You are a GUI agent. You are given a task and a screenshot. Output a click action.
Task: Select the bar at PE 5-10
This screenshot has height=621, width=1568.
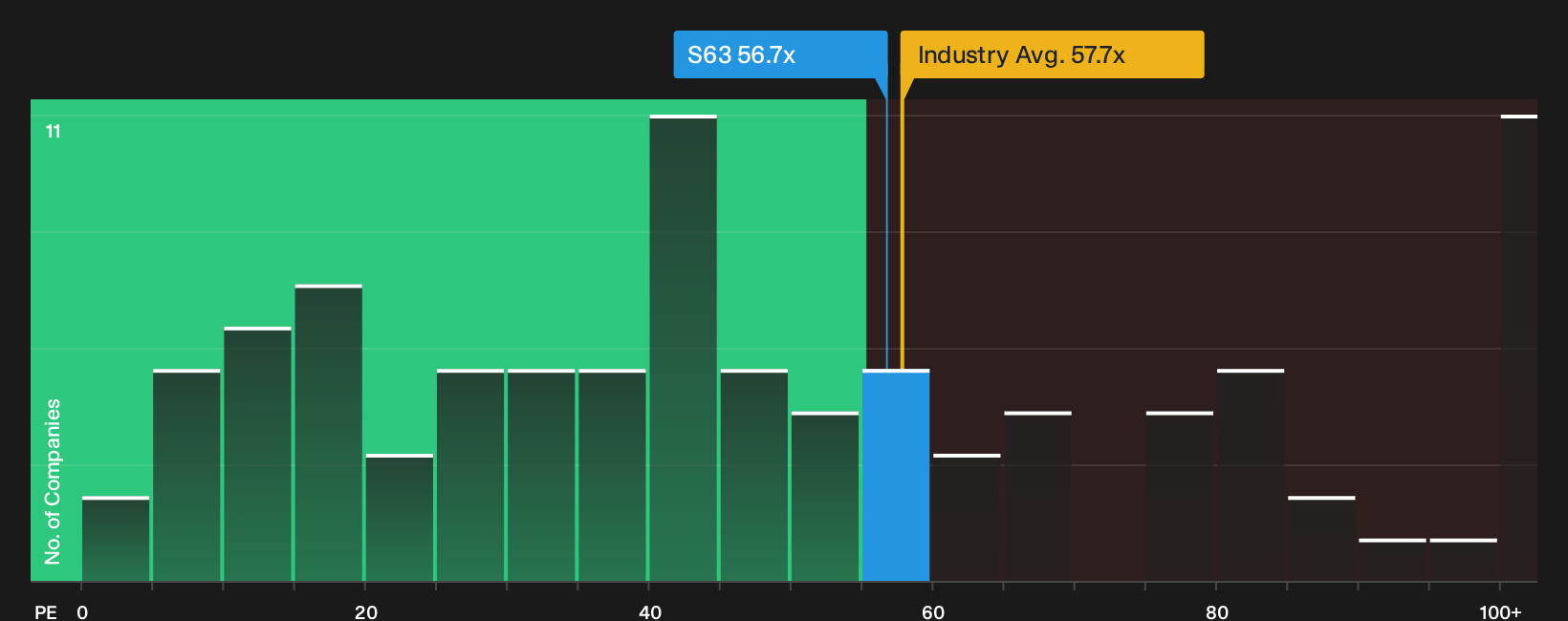coord(186,475)
